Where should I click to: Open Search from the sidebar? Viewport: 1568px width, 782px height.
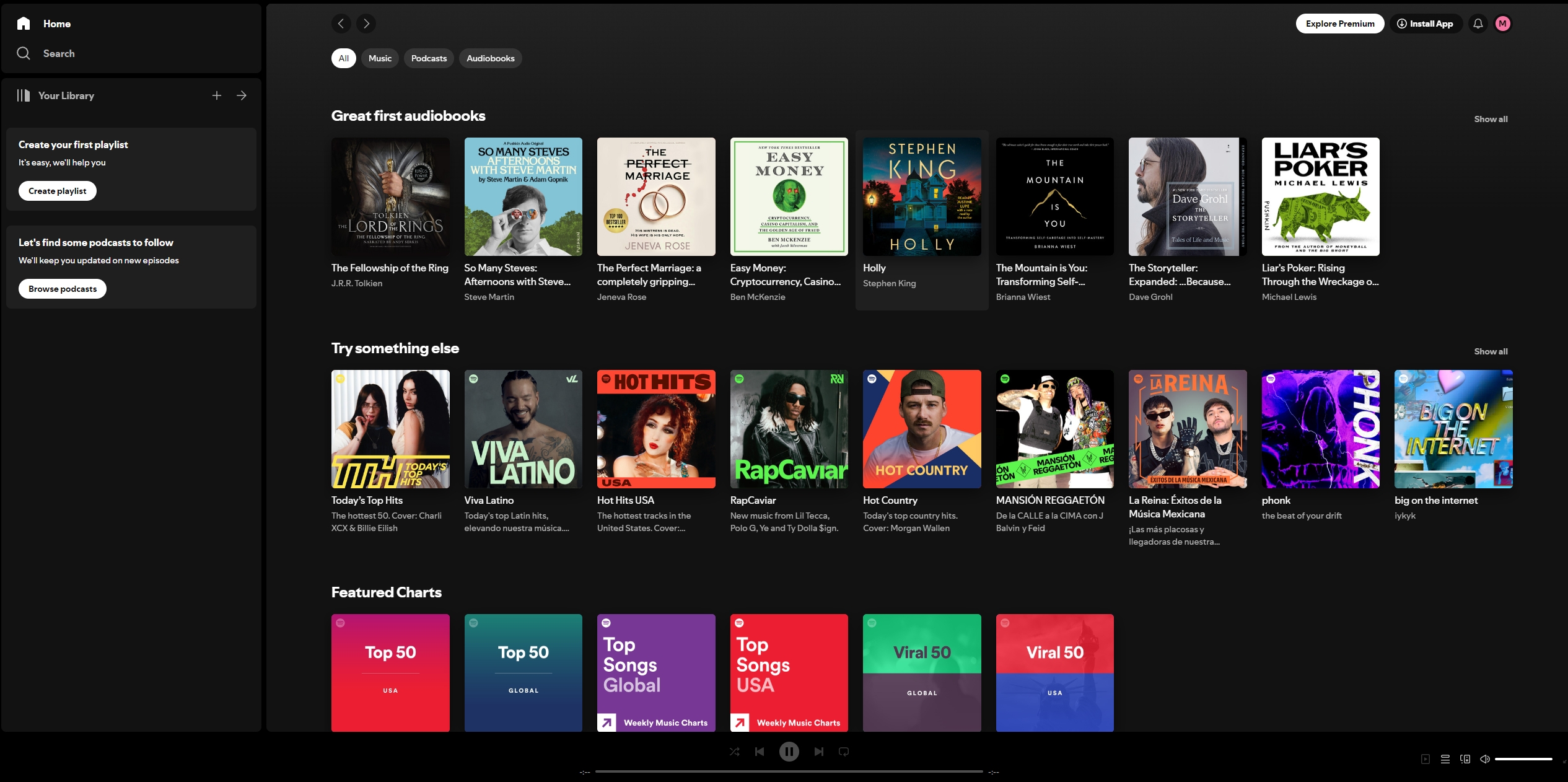(x=46, y=53)
